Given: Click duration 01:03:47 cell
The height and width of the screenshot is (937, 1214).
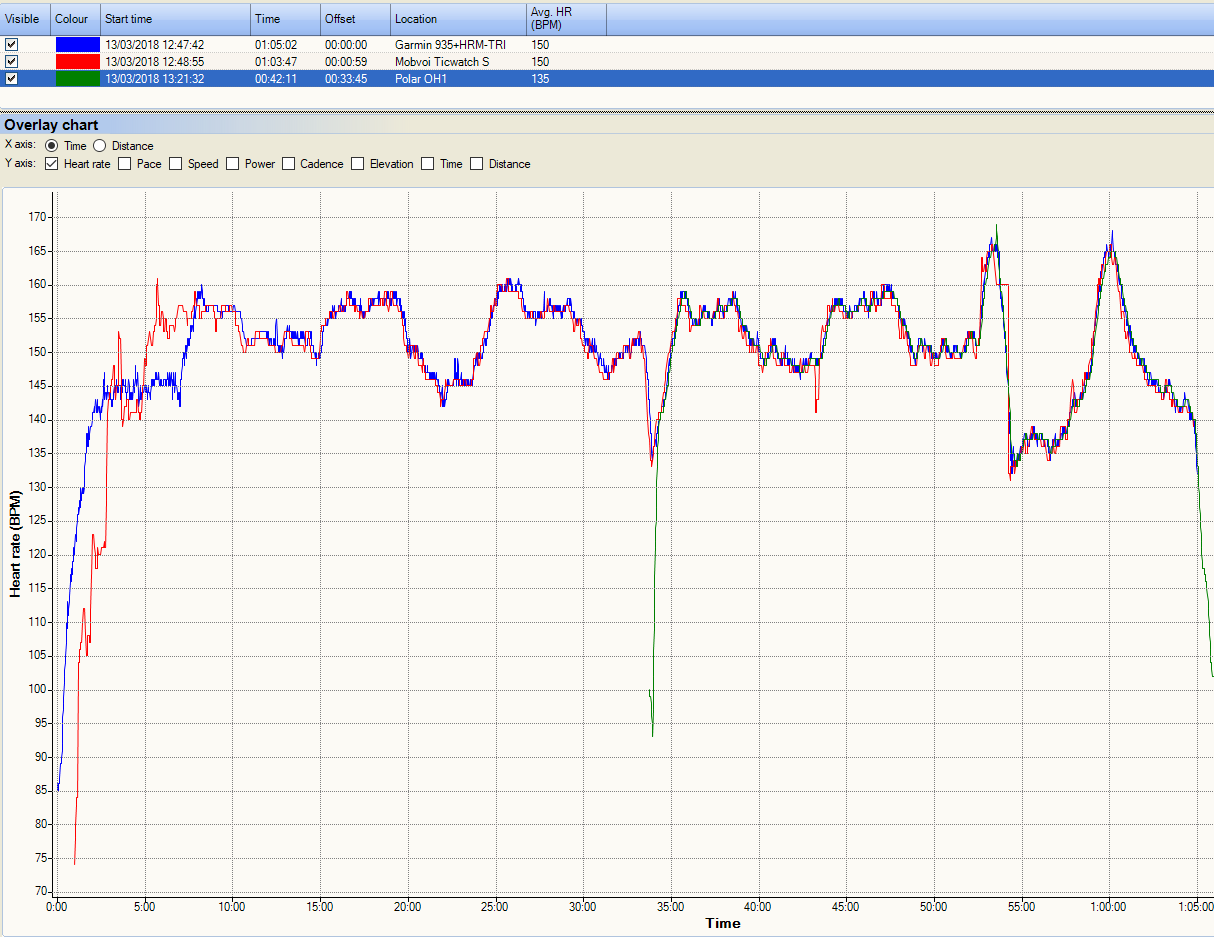Looking at the screenshot, I should click(x=276, y=62).
